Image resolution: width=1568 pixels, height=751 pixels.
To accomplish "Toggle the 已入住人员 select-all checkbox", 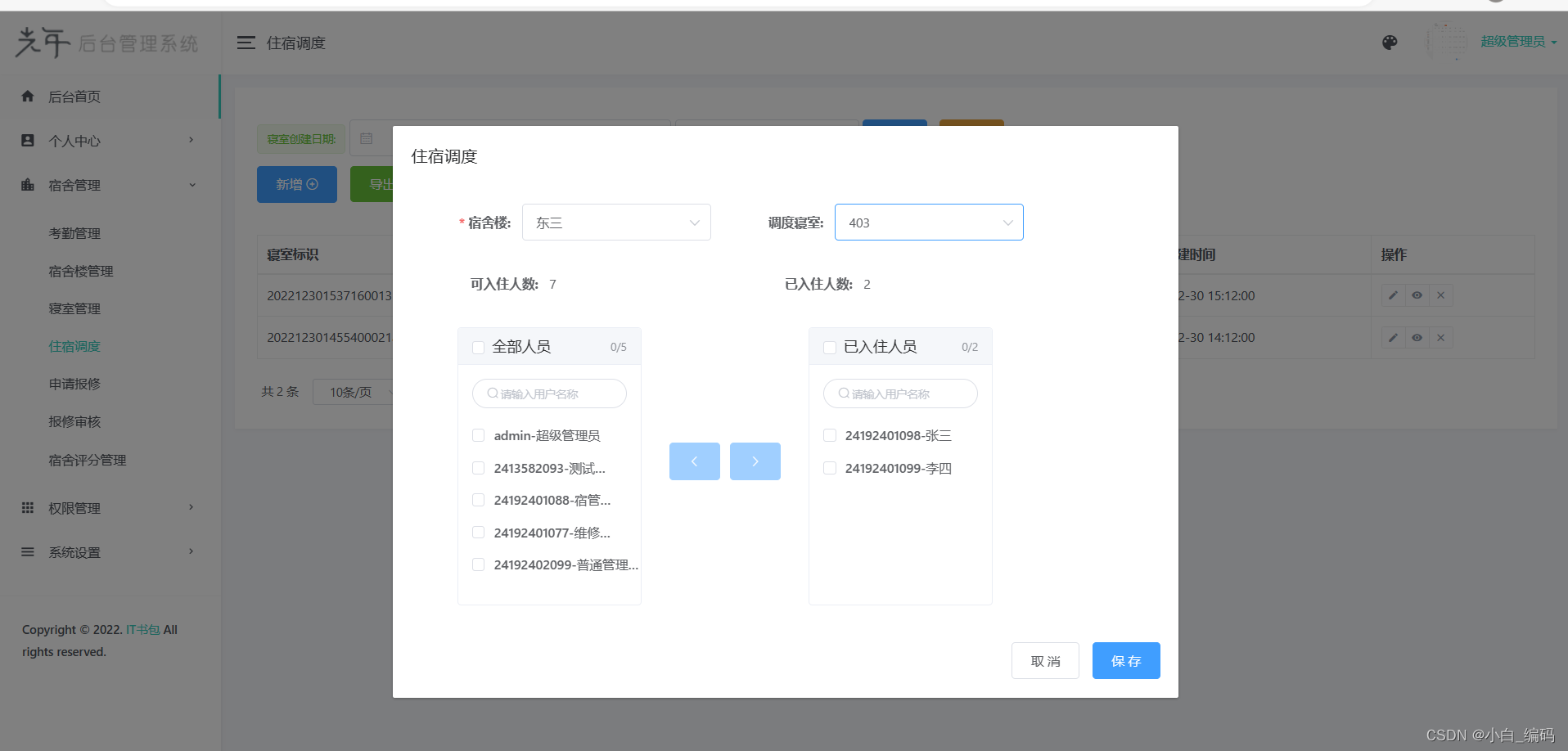I will coord(829,348).
